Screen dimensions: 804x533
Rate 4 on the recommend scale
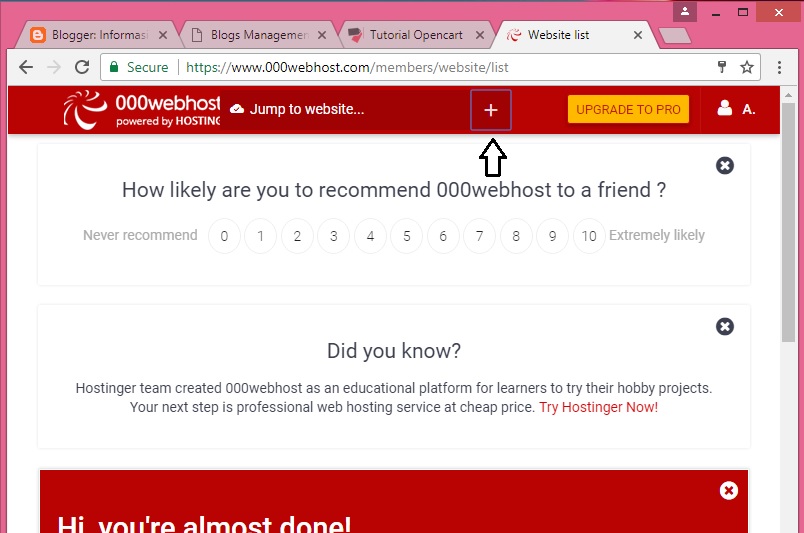pyautogui.click(x=370, y=236)
